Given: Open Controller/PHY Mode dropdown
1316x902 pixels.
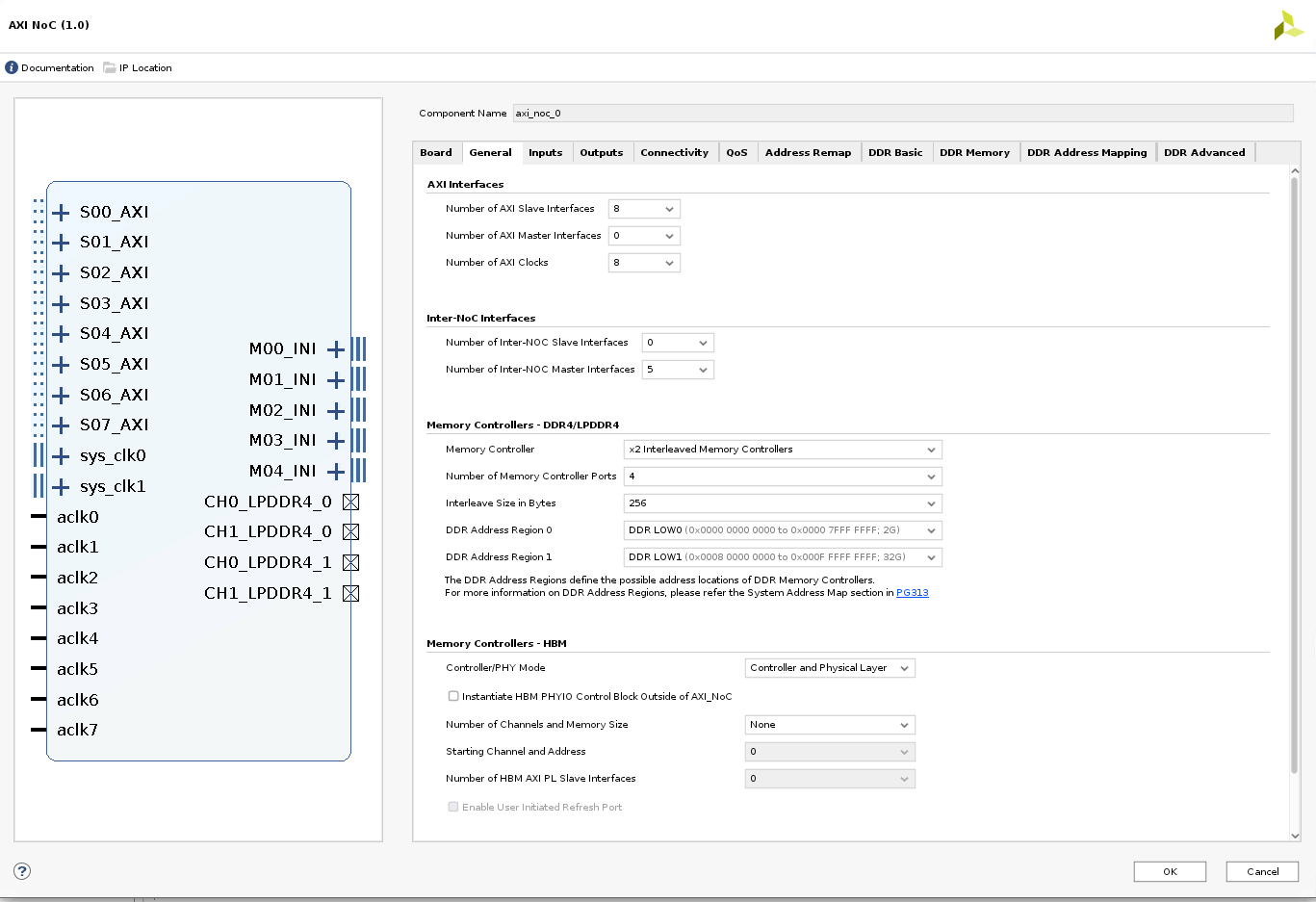Looking at the screenshot, I should pyautogui.click(x=829, y=668).
